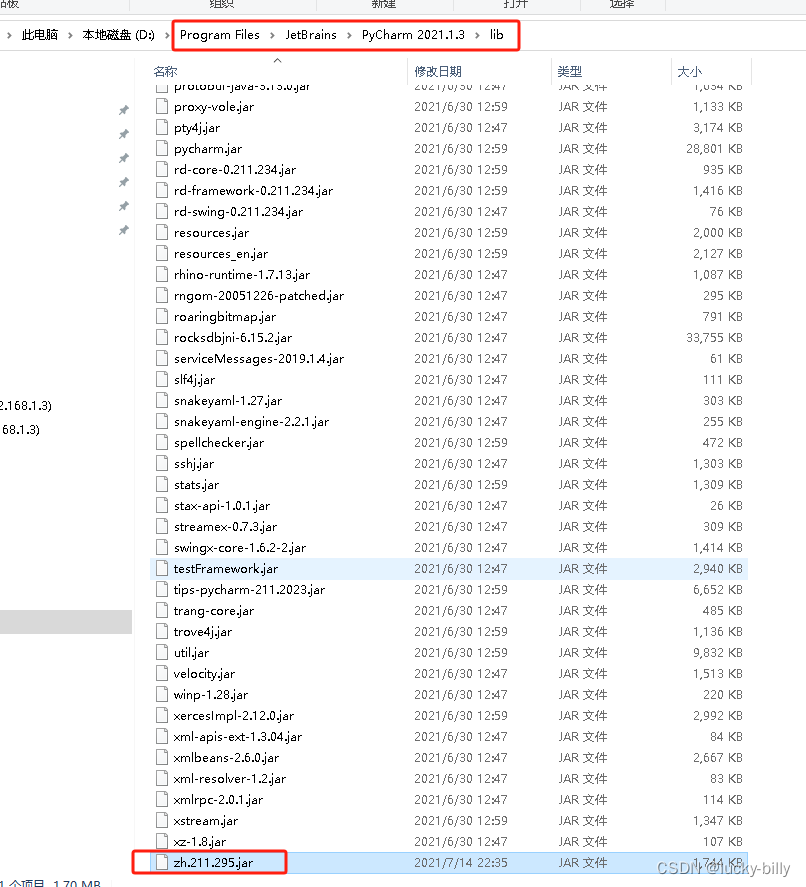Click the file icon beside zh.211.295.jar
Screen dimensions: 806x887
click(x=162, y=862)
